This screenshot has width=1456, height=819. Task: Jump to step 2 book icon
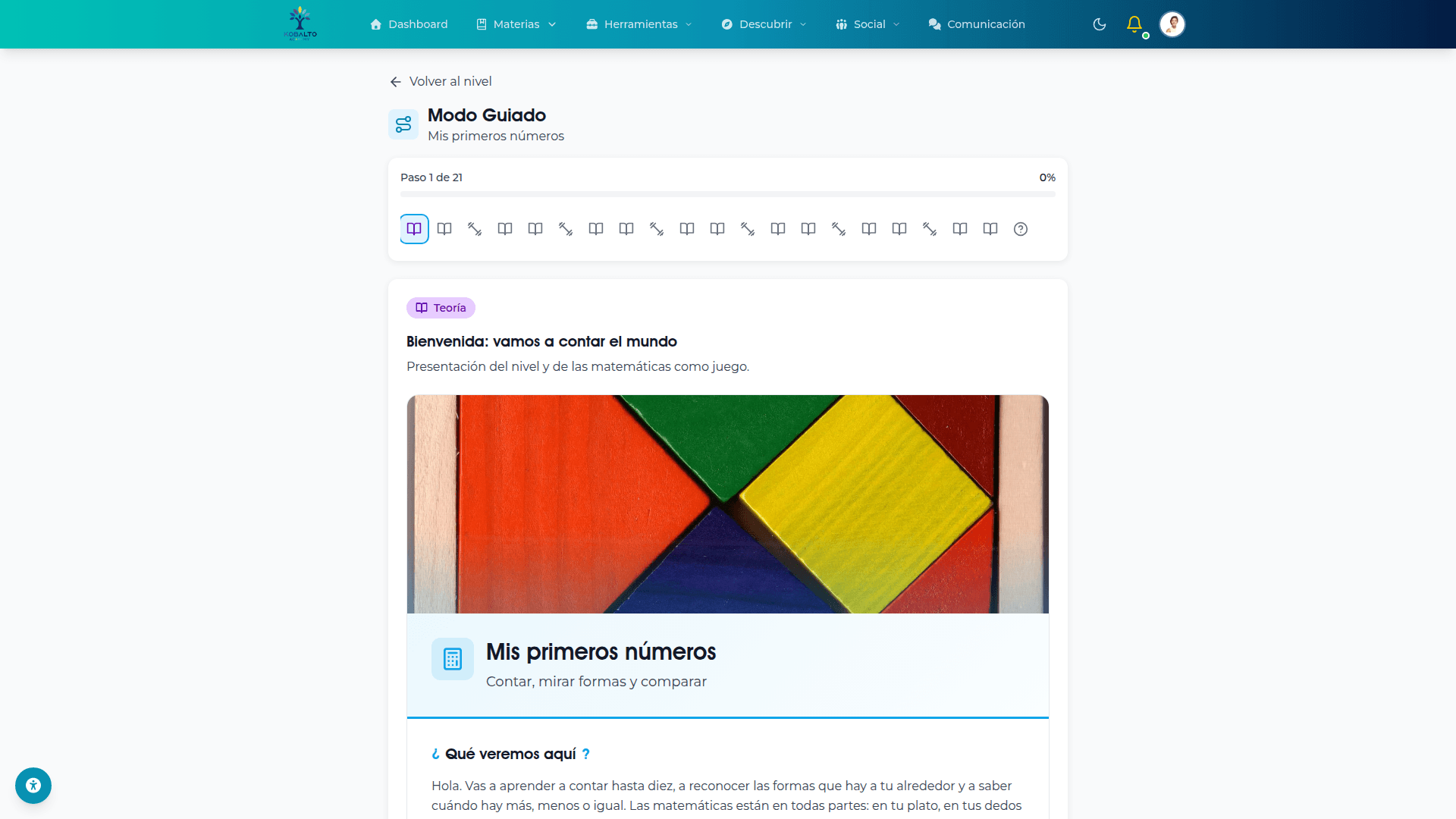pyautogui.click(x=444, y=229)
